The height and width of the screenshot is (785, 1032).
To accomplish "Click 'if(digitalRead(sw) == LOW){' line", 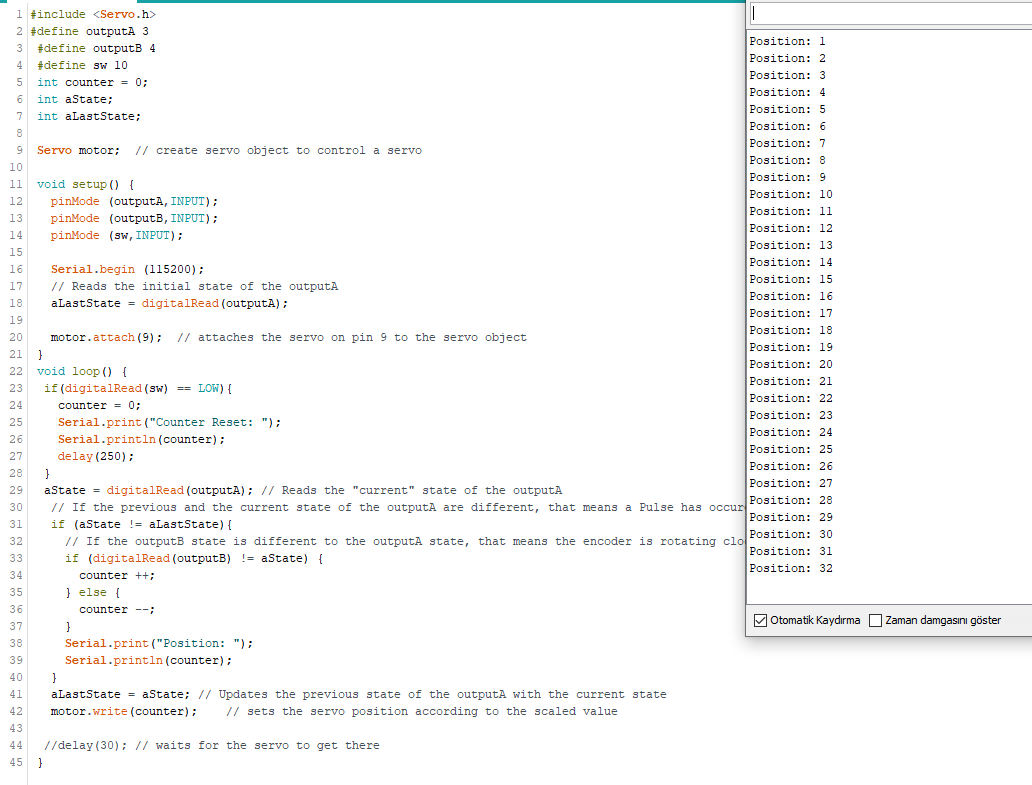I will click(138, 389).
